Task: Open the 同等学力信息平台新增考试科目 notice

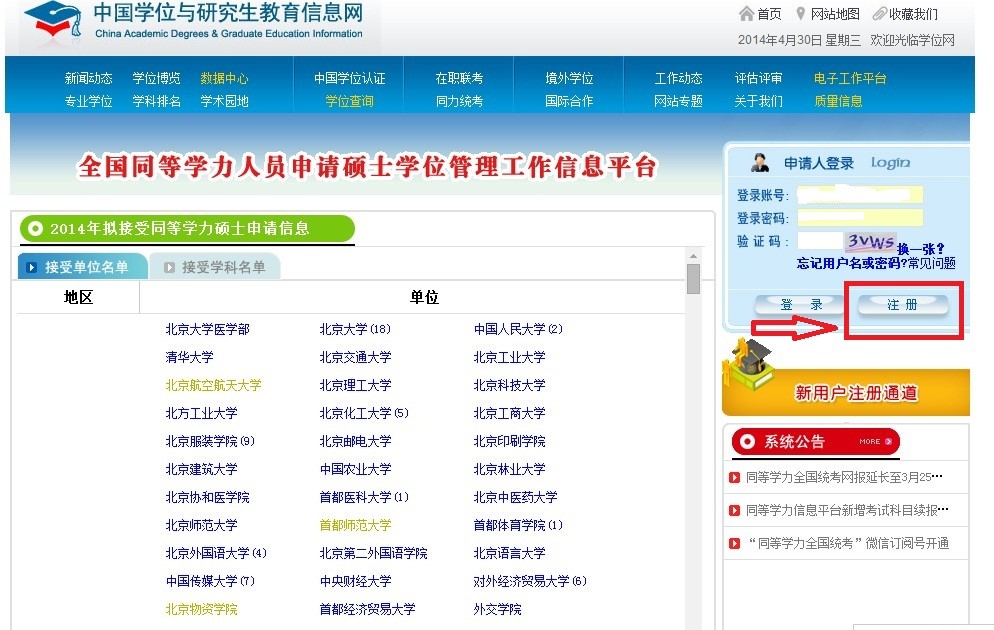Action: [x=847, y=510]
